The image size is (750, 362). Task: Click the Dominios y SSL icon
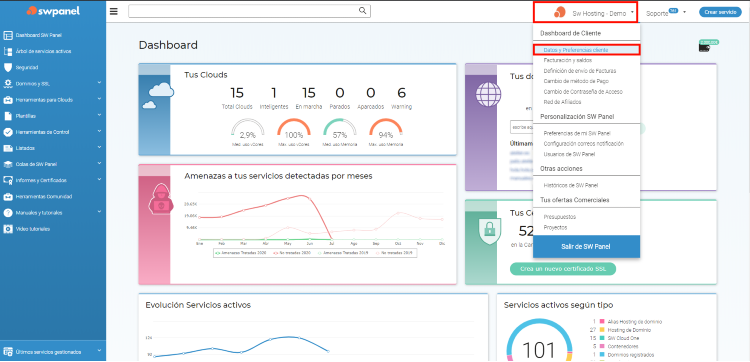[8, 84]
